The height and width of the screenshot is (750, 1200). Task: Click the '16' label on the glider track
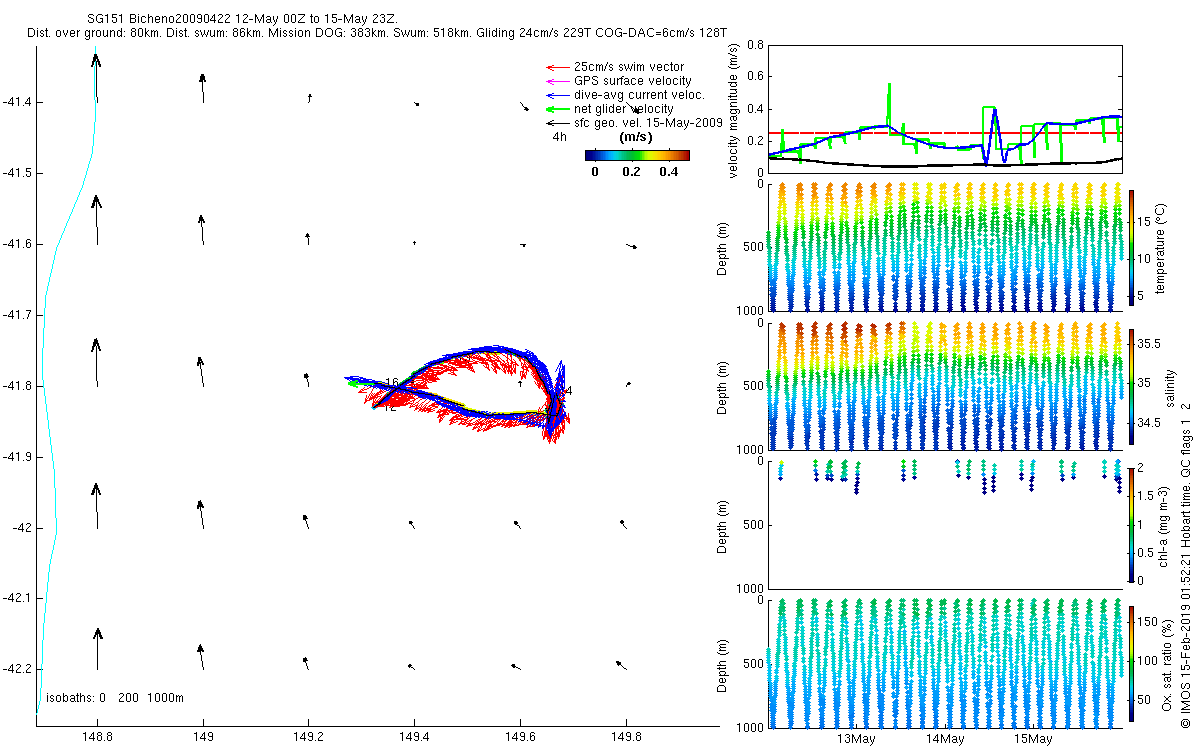(392, 383)
